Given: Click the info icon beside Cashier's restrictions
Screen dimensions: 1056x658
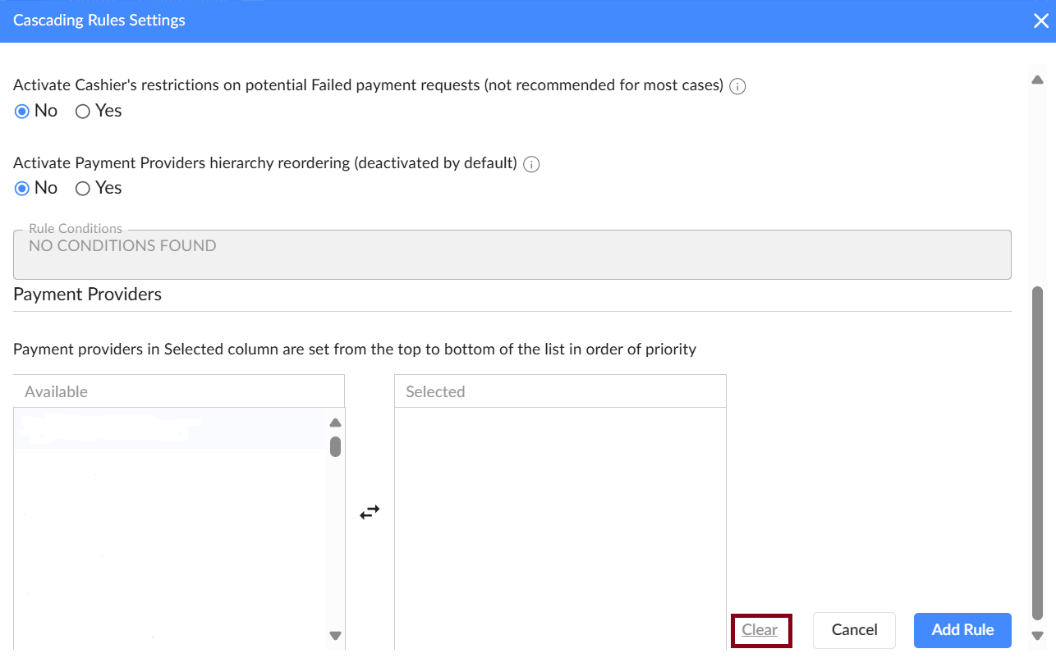Looking at the screenshot, I should tap(738, 87).
